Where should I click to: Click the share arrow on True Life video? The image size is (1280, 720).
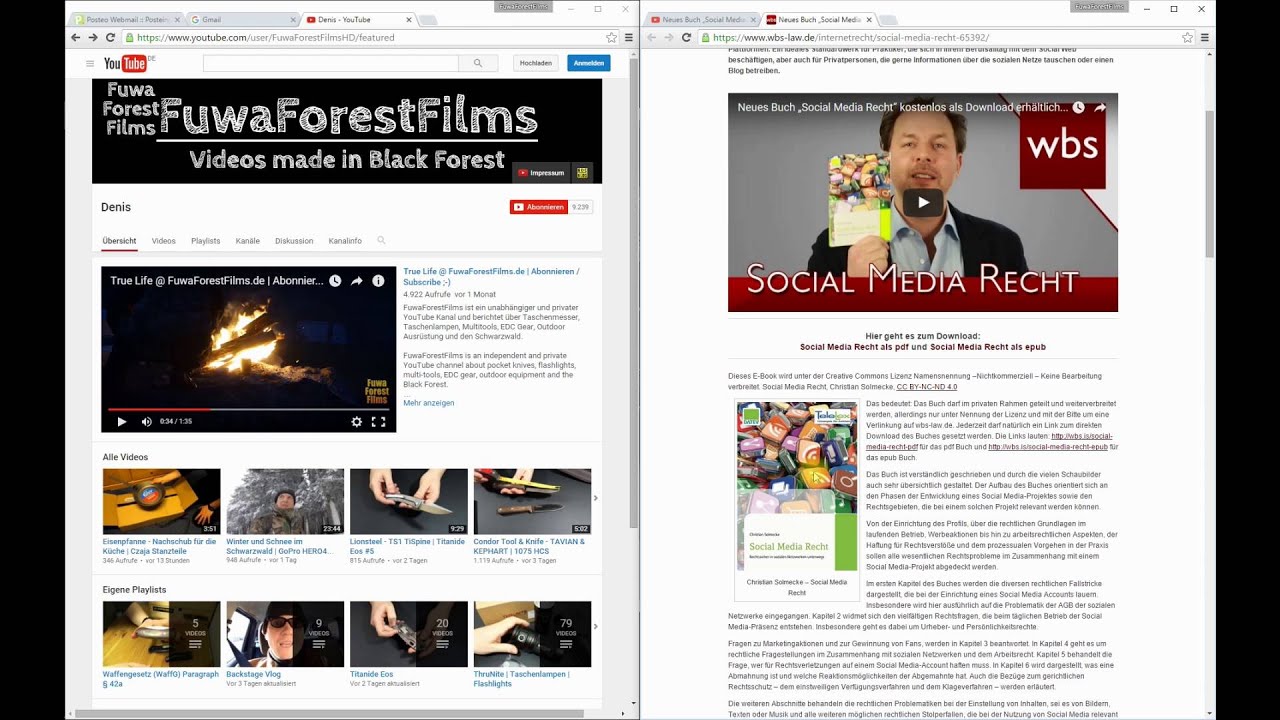(356, 281)
